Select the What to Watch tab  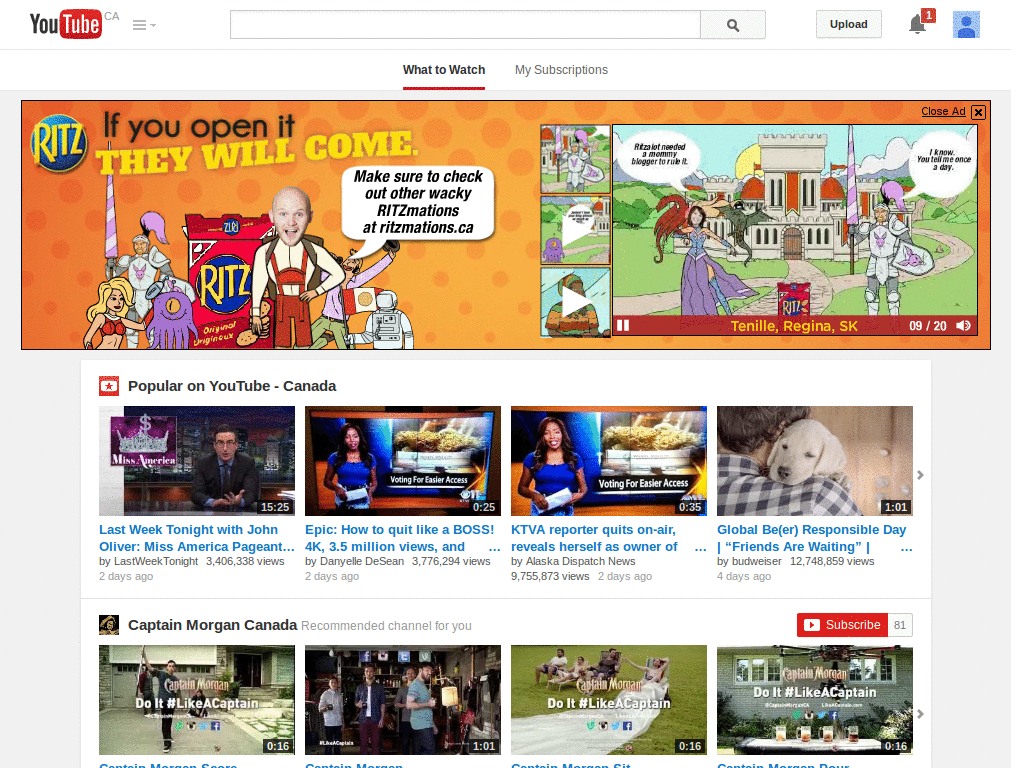(x=444, y=70)
